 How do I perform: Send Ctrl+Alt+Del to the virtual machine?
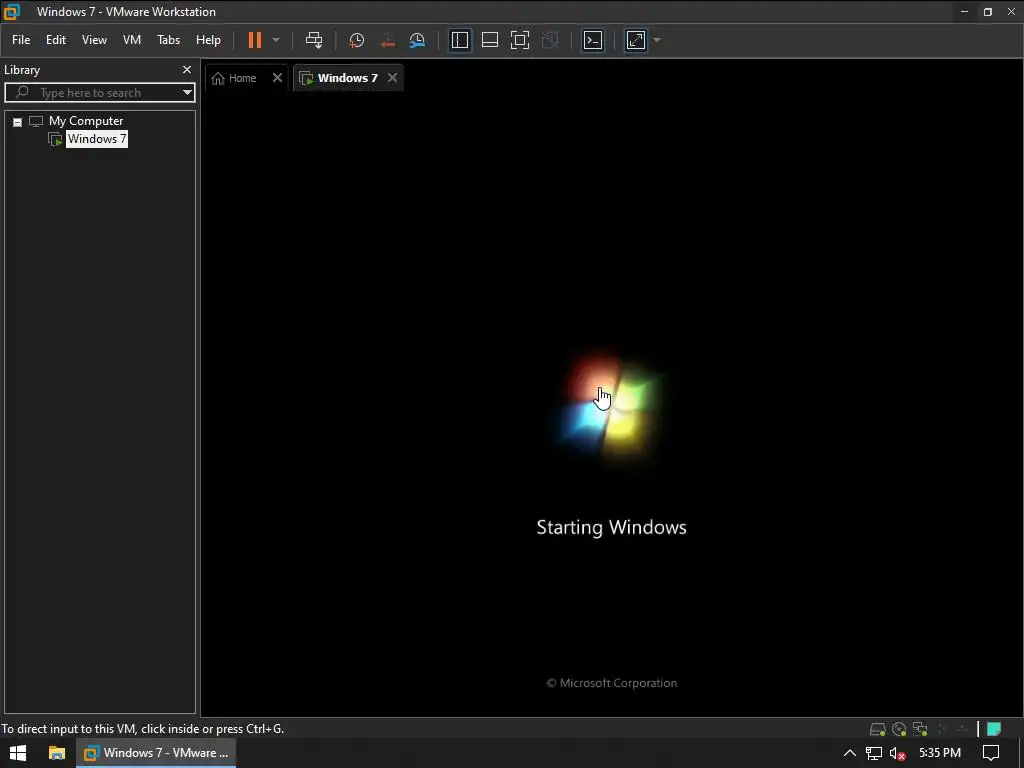click(314, 40)
